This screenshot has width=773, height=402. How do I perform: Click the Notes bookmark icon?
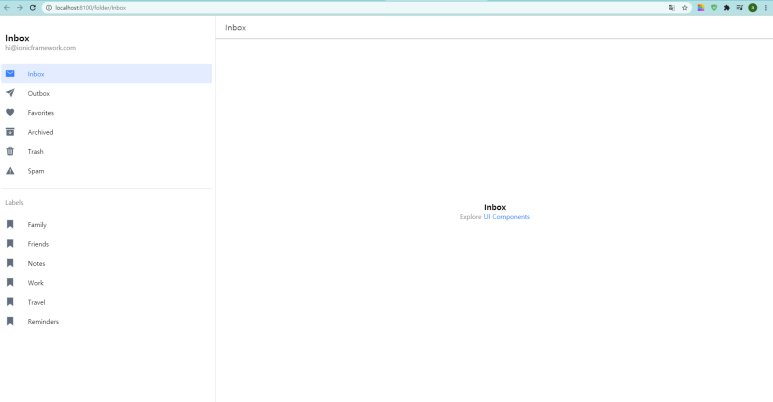click(10, 263)
